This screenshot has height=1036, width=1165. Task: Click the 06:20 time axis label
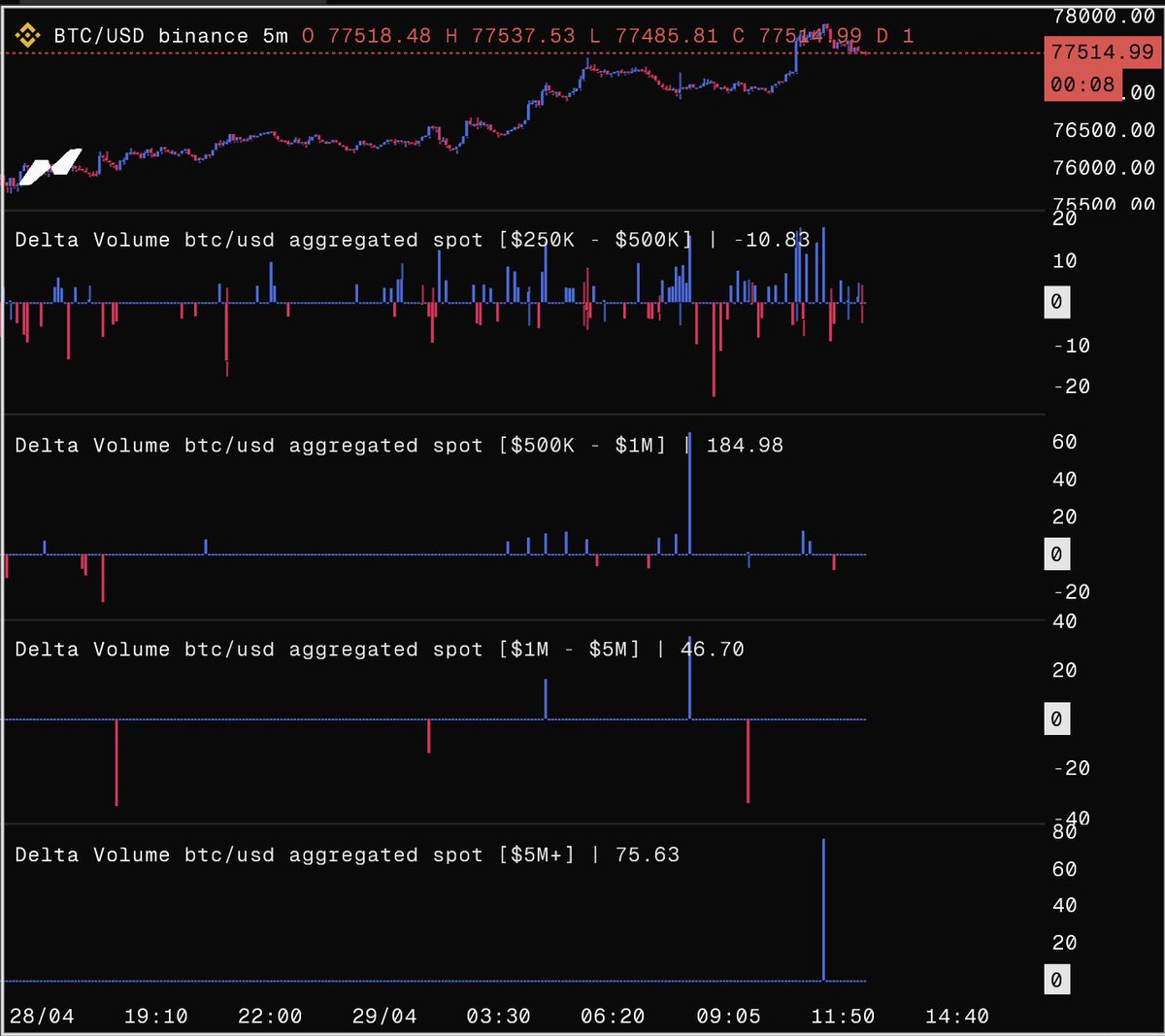tap(613, 1017)
